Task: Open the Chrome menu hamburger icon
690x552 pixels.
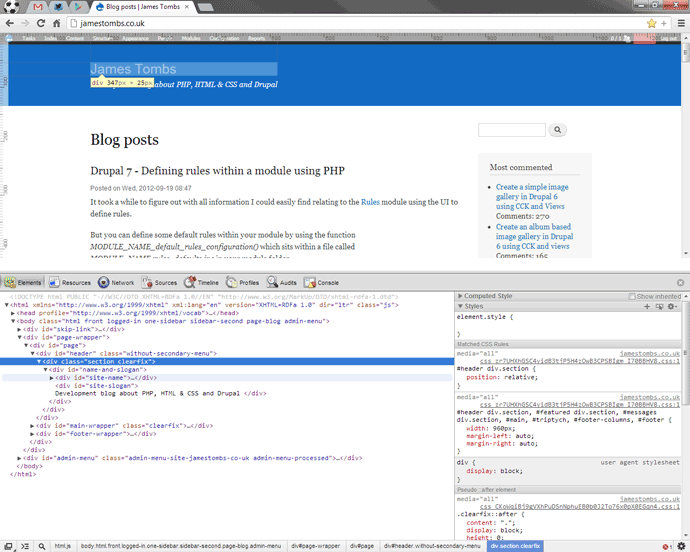Action: tap(681, 23)
